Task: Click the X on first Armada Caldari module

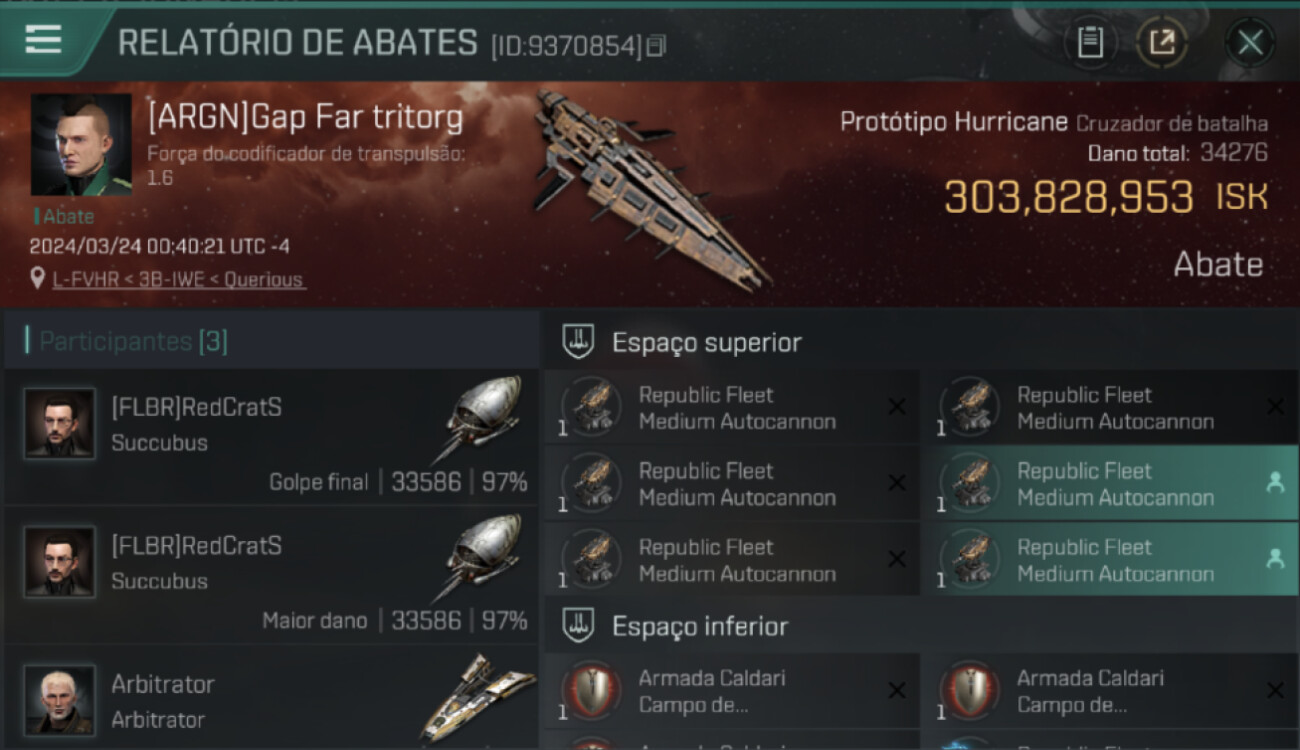Action: (897, 690)
